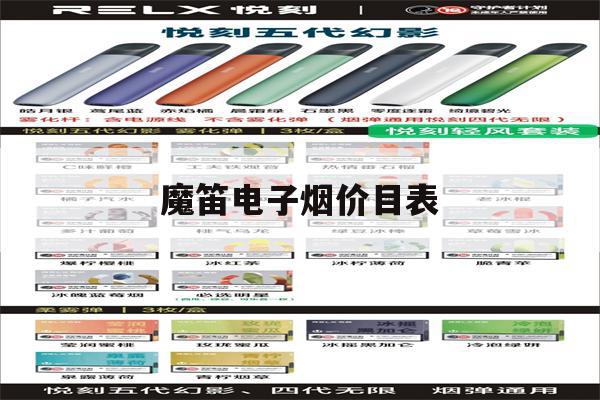Open the 必选明星 pod box
600x400 pixels.
click(232, 281)
